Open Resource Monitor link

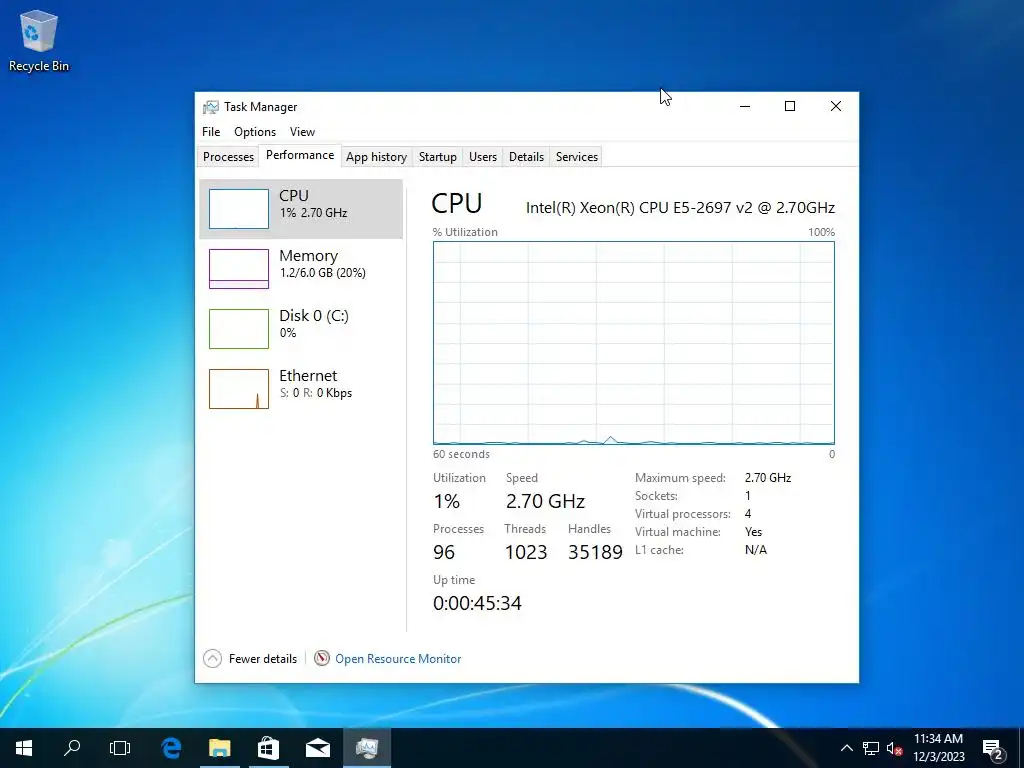tap(398, 659)
